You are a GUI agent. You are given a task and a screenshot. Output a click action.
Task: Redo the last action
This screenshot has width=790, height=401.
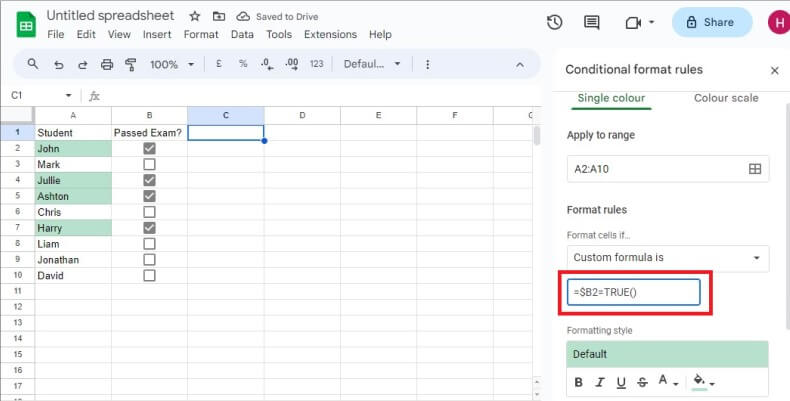83,64
